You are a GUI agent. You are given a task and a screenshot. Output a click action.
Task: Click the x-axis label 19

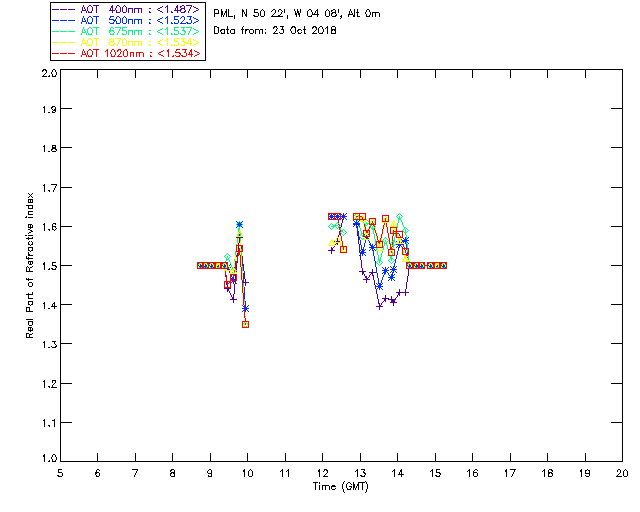(585, 473)
